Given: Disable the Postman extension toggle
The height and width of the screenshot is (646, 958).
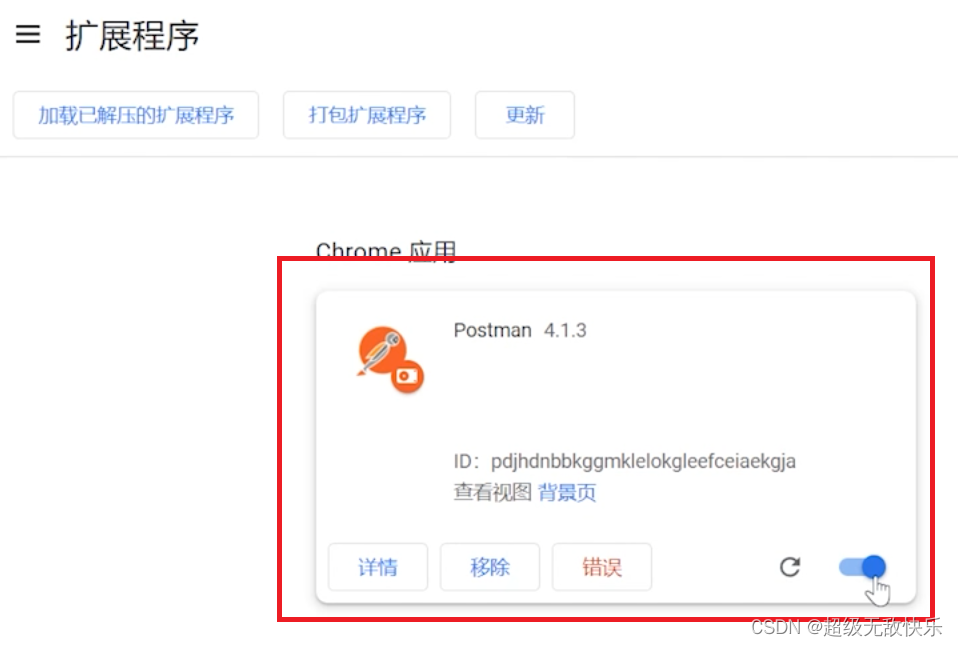Looking at the screenshot, I should click(x=860, y=567).
